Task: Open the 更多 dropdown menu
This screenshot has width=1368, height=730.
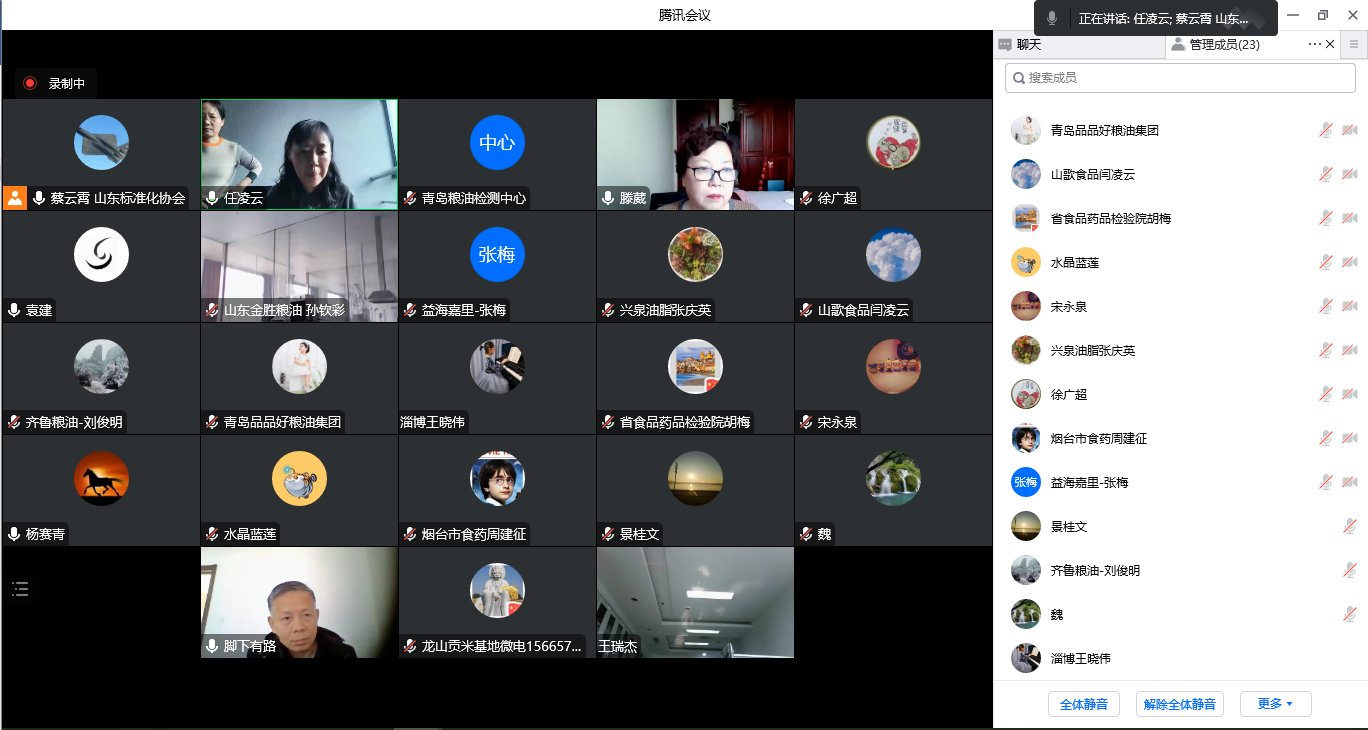Action: pyautogui.click(x=1275, y=703)
